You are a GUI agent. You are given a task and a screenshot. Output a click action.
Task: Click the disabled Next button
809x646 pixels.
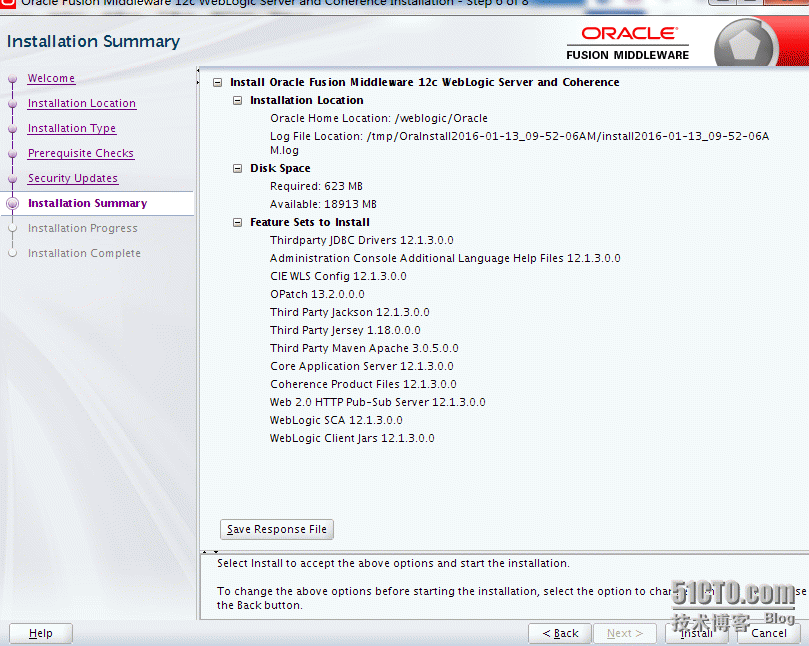pos(625,633)
